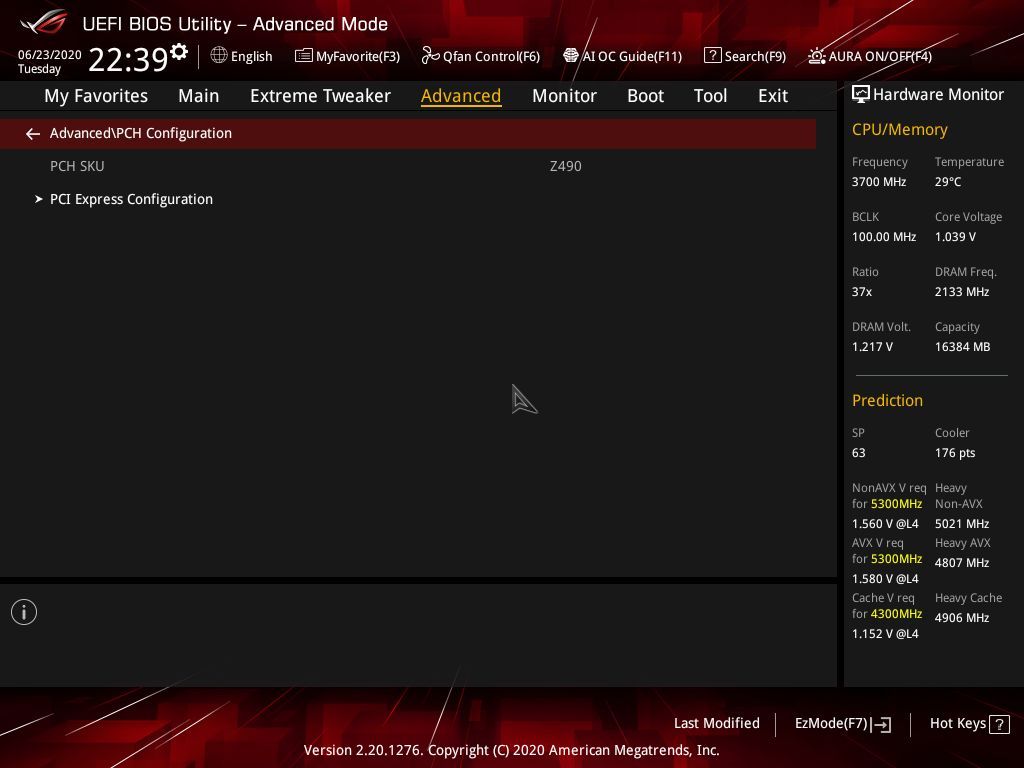This screenshot has width=1024, height=768.
Task: Open Qfan Control(F6)
Action: coord(481,56)
